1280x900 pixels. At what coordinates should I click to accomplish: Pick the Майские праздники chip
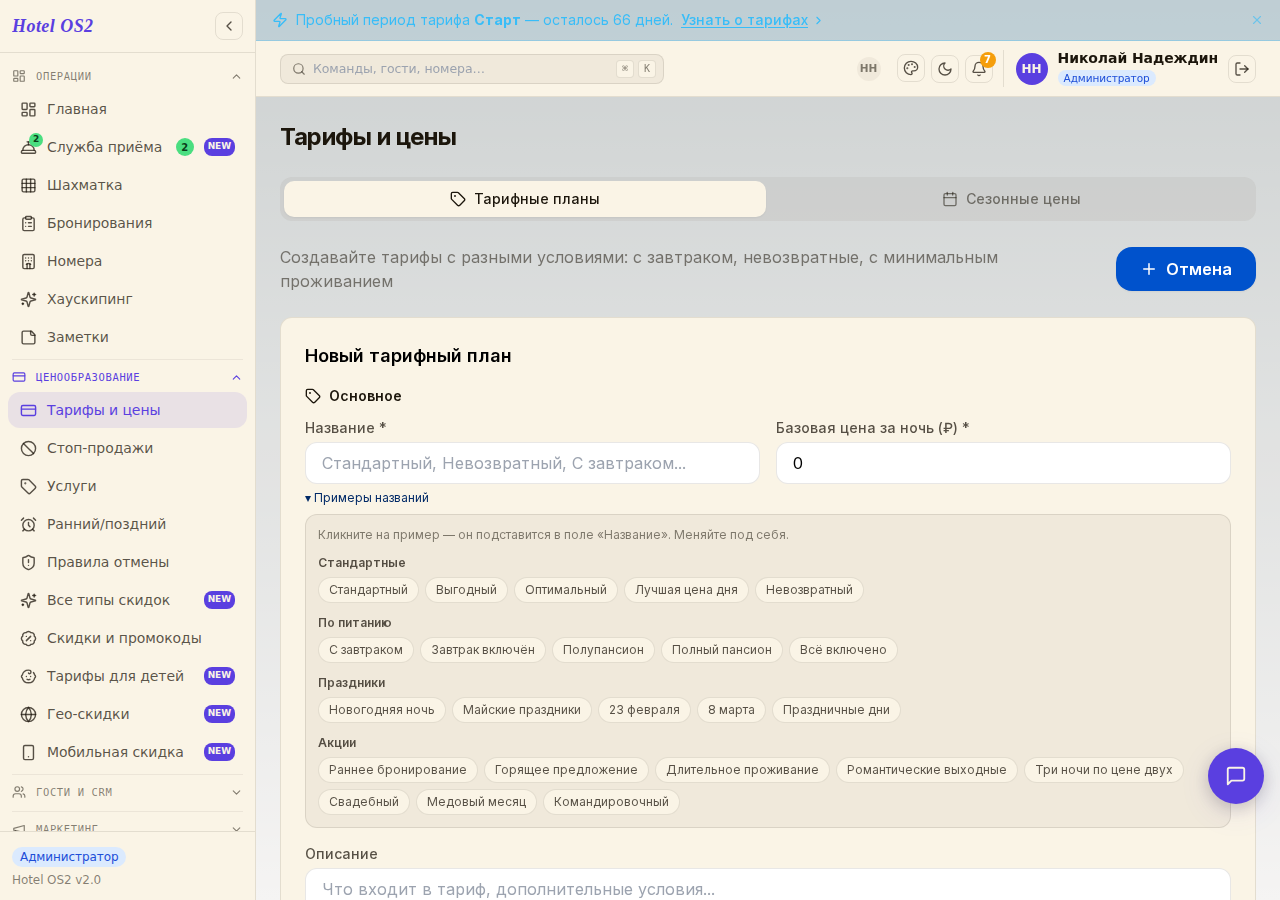pos(522,710)
